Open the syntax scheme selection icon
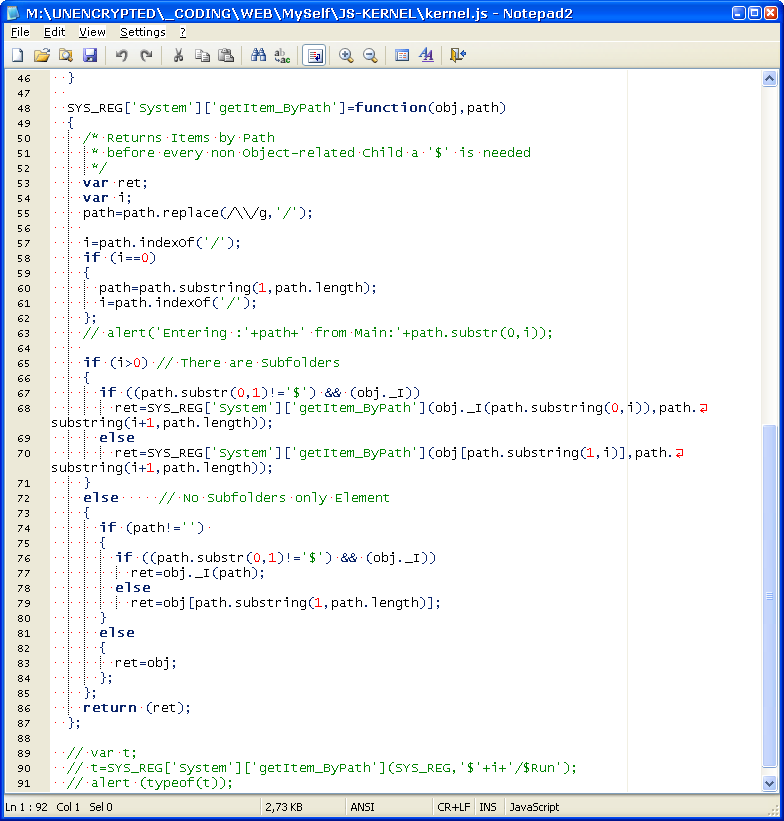 402,55
